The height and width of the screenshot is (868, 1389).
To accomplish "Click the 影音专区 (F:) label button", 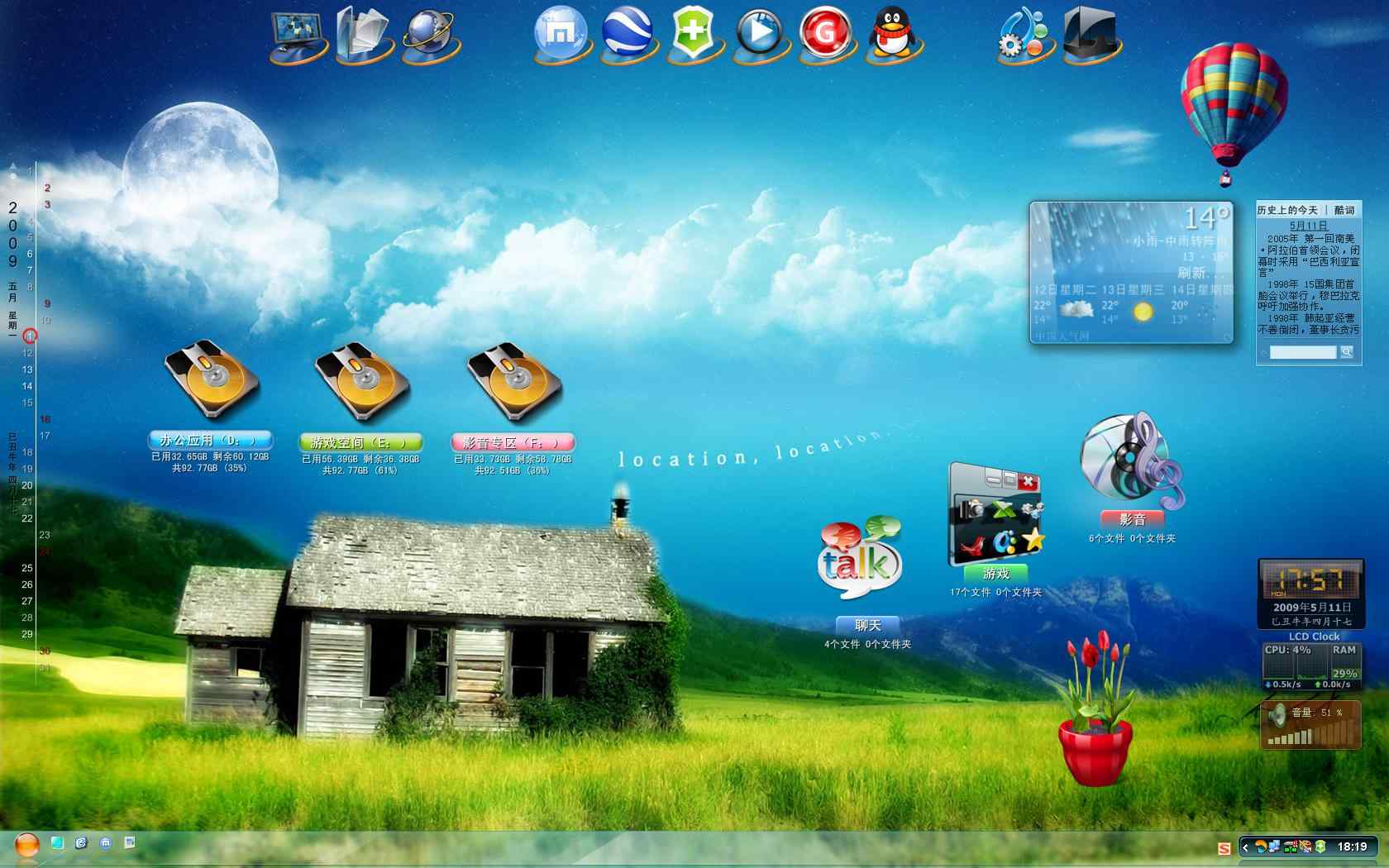I will pyautogui.click(x=513, y=442).
